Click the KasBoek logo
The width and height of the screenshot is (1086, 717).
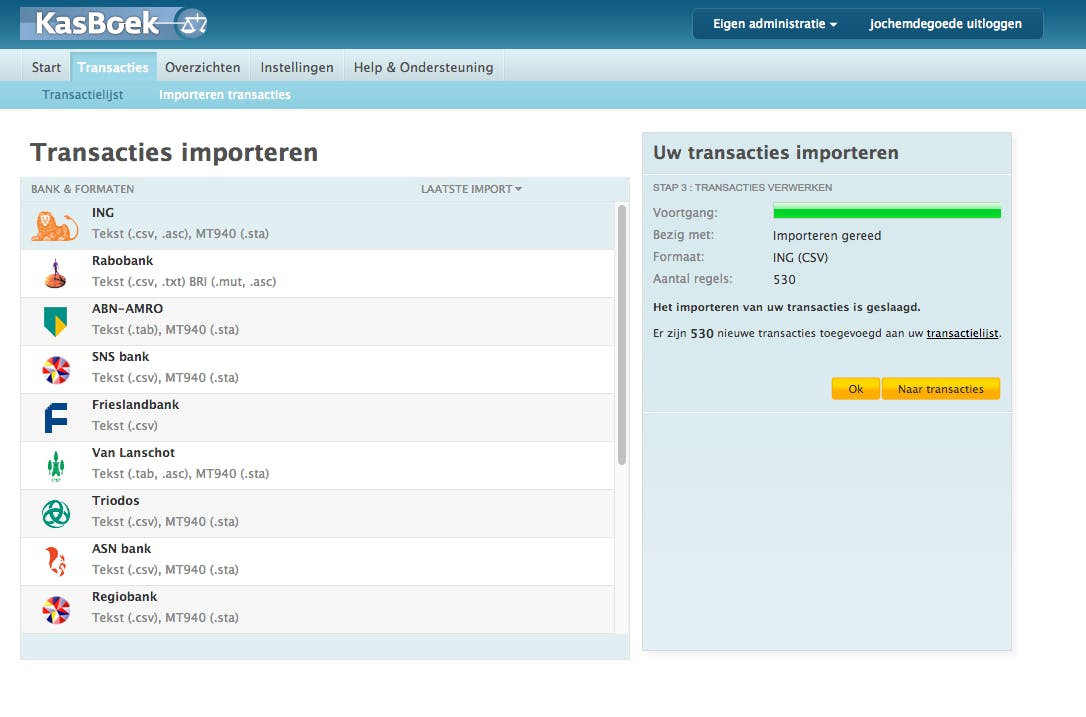click(115, 24)
